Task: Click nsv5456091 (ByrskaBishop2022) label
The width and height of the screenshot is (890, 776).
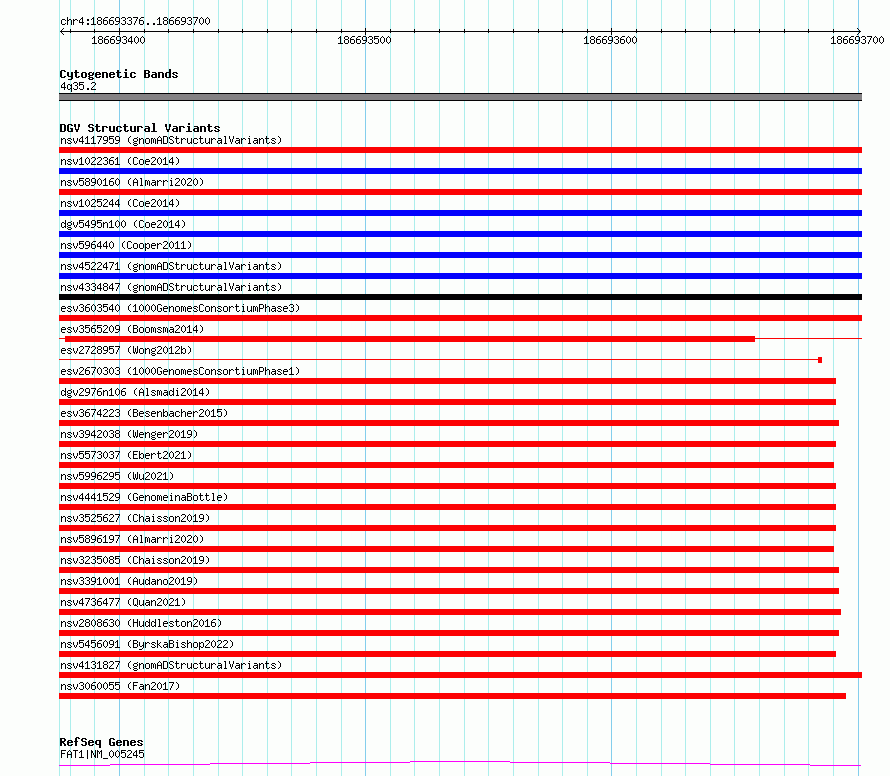Action: tap(147, 644)
